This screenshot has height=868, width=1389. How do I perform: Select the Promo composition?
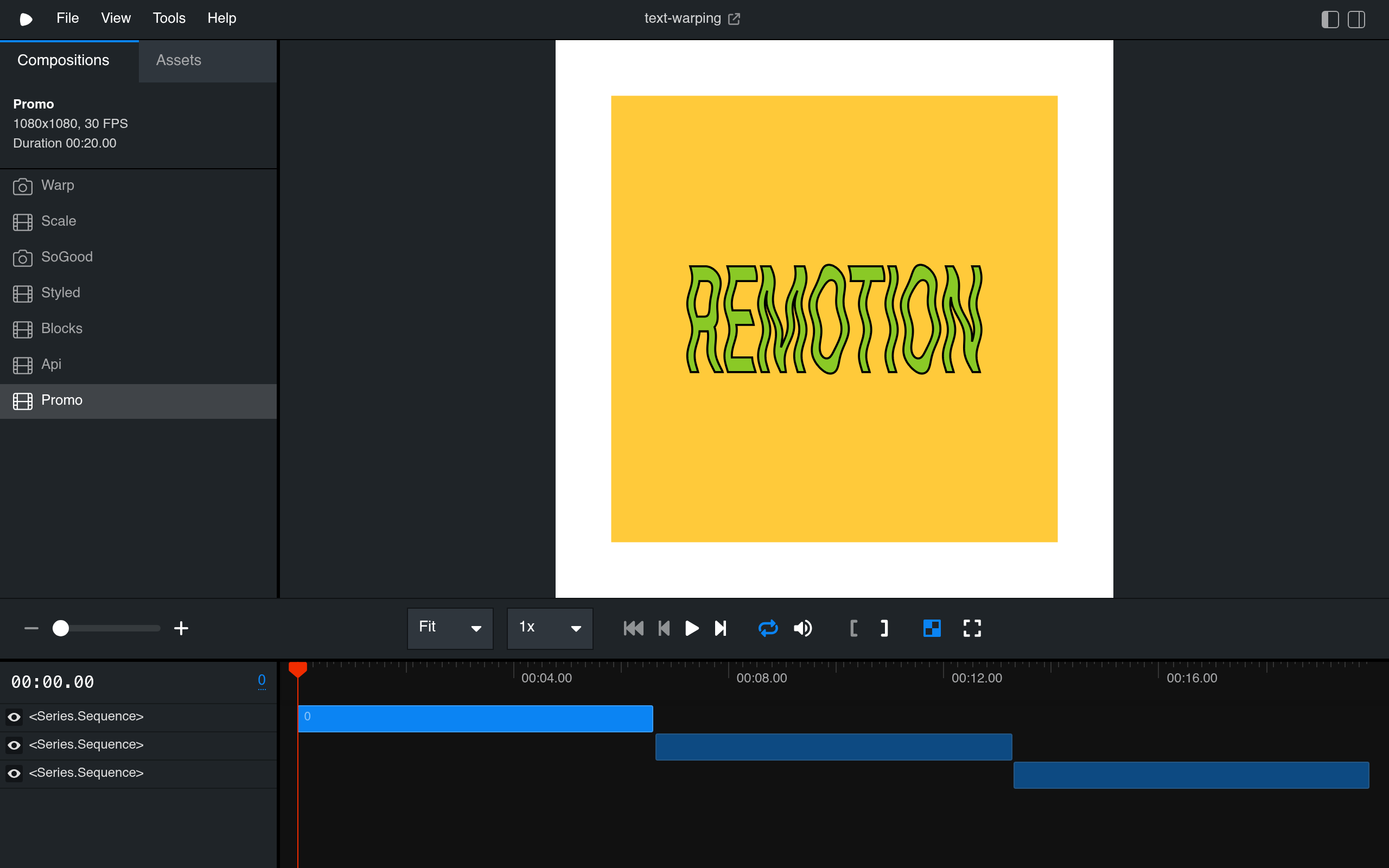point(138,401)
